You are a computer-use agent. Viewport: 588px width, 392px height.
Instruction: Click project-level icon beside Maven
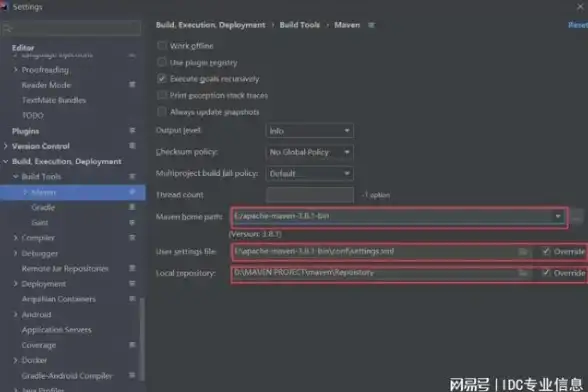click(x=132, y=192)
